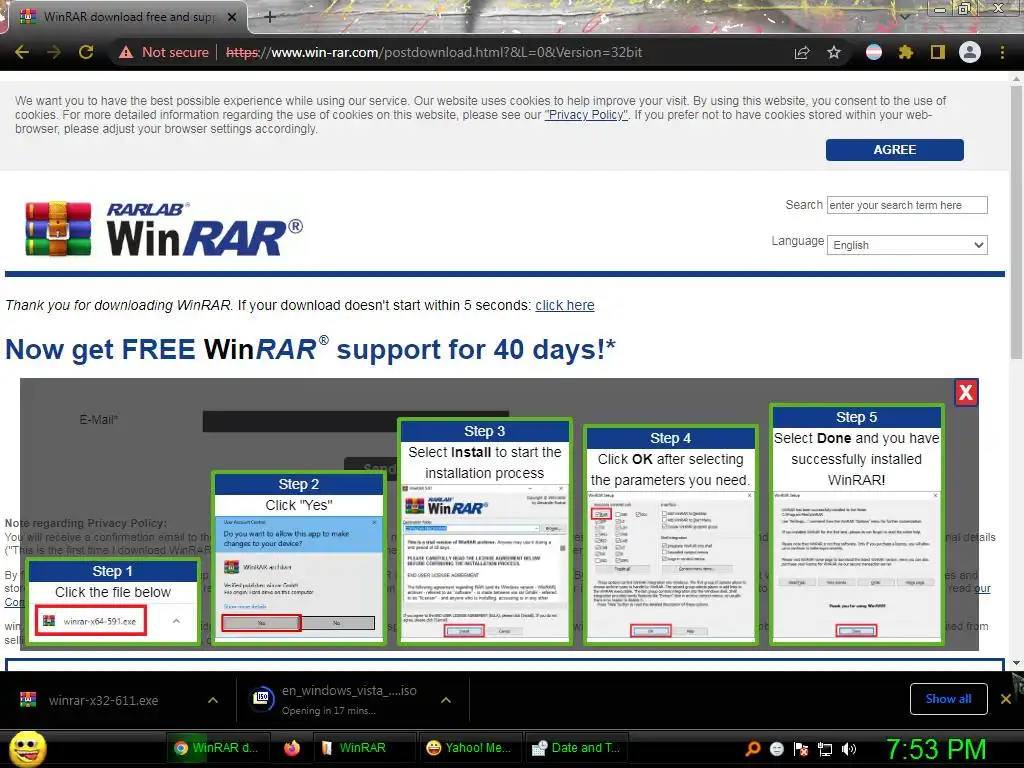The image size is (1024, 768).
Task: Open the WinRAR taskbar window
Action: click(364, 748)
